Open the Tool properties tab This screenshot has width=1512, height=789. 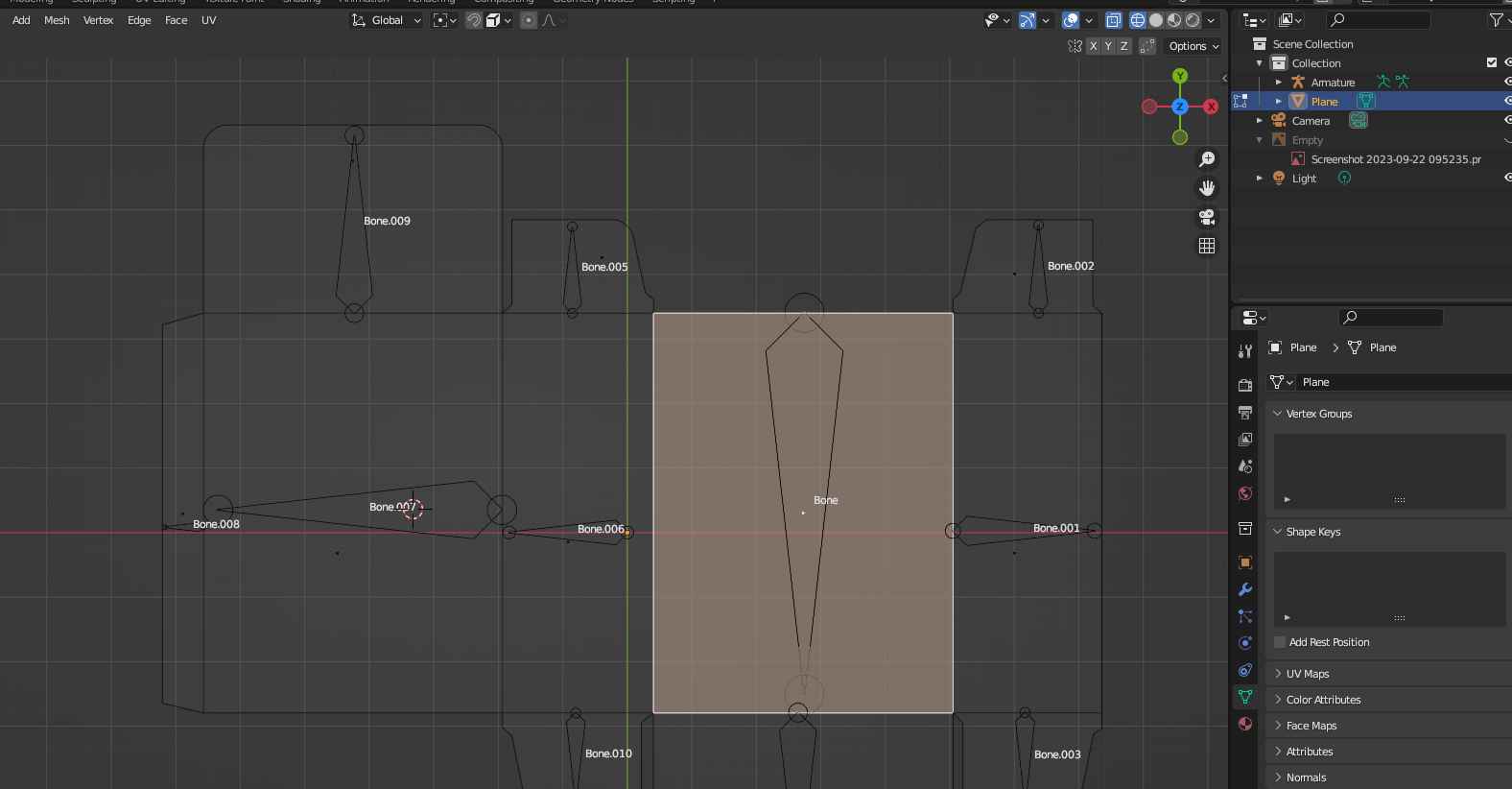tap(1245, 351)
